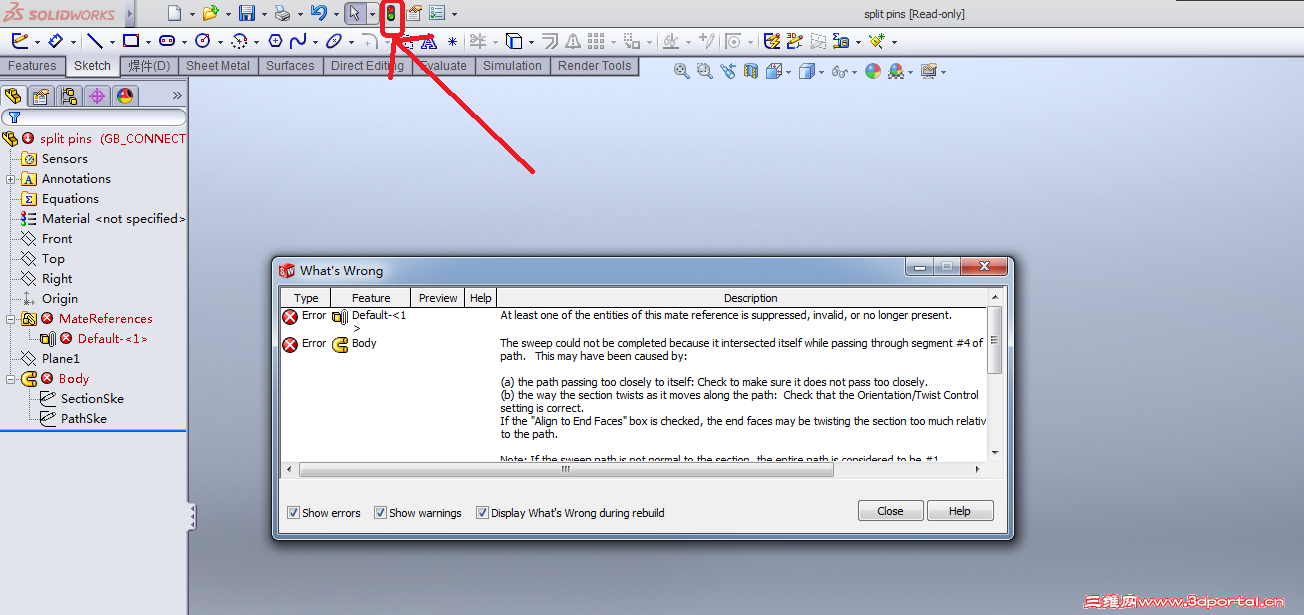Open the SolidWorks menu flyout arrow by the logo
Image resolution: width=1304 pixels, height=615 pixels.
tap(130, 14)
